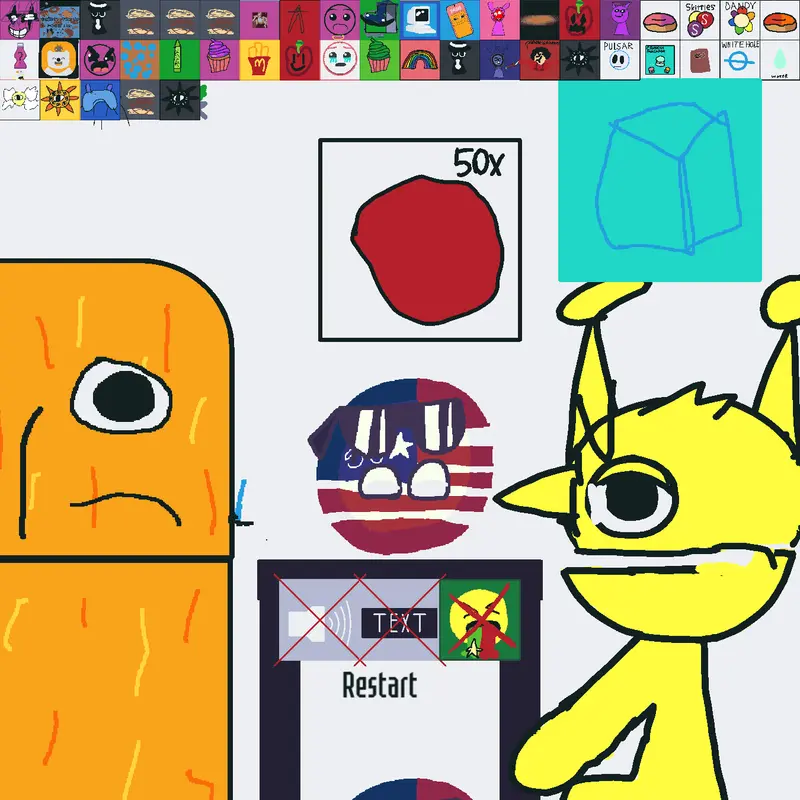Select the Skittles tile
Screen dimensions: 800x800
699,20
